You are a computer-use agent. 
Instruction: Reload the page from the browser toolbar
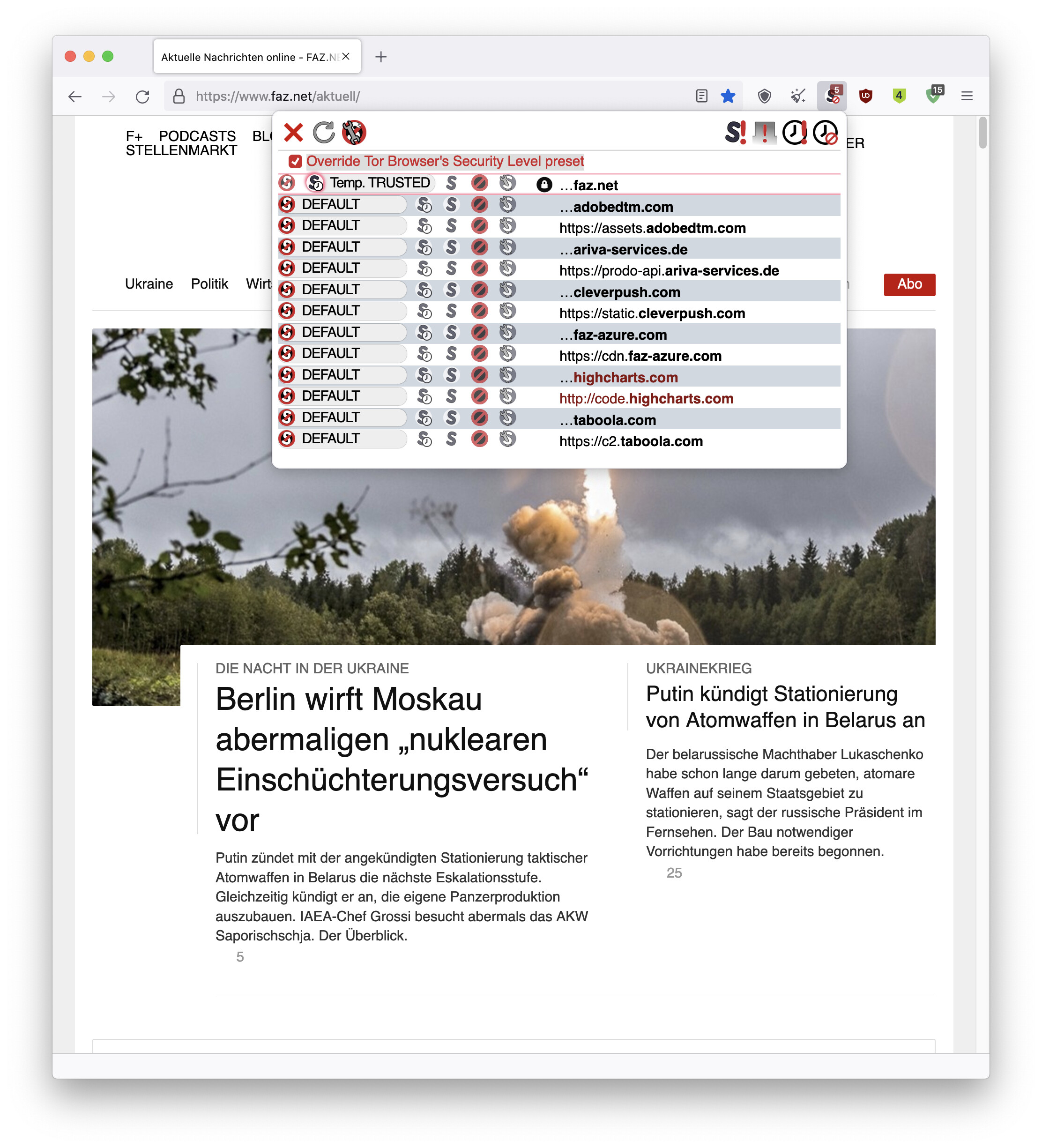coord(142,96)
